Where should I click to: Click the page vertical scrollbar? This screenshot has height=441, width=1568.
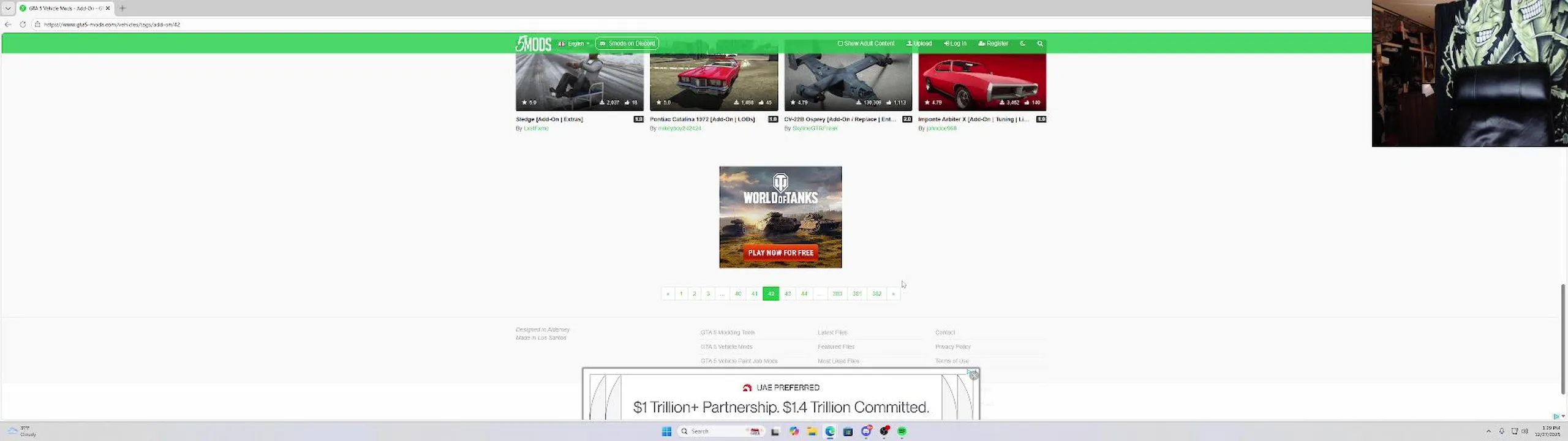[1563, 339]
